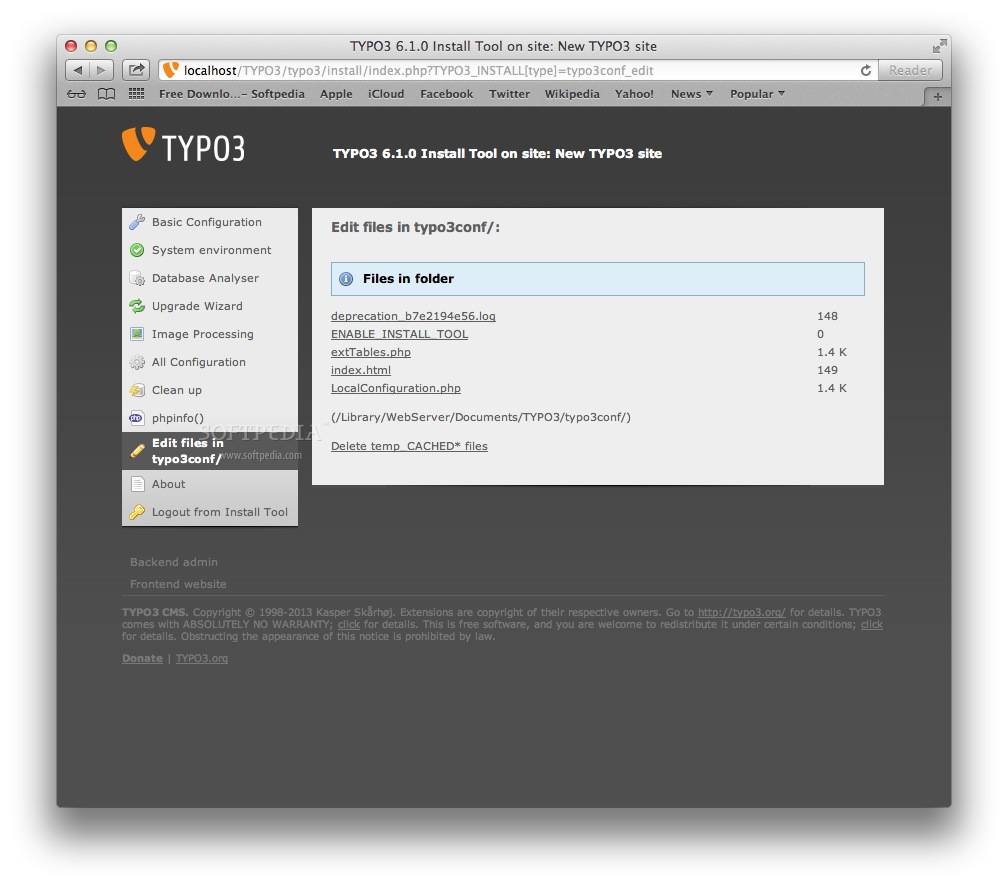1008x886 pixels.
Task: Follow the http://typo3.org/ footer link
Action: 741,612
